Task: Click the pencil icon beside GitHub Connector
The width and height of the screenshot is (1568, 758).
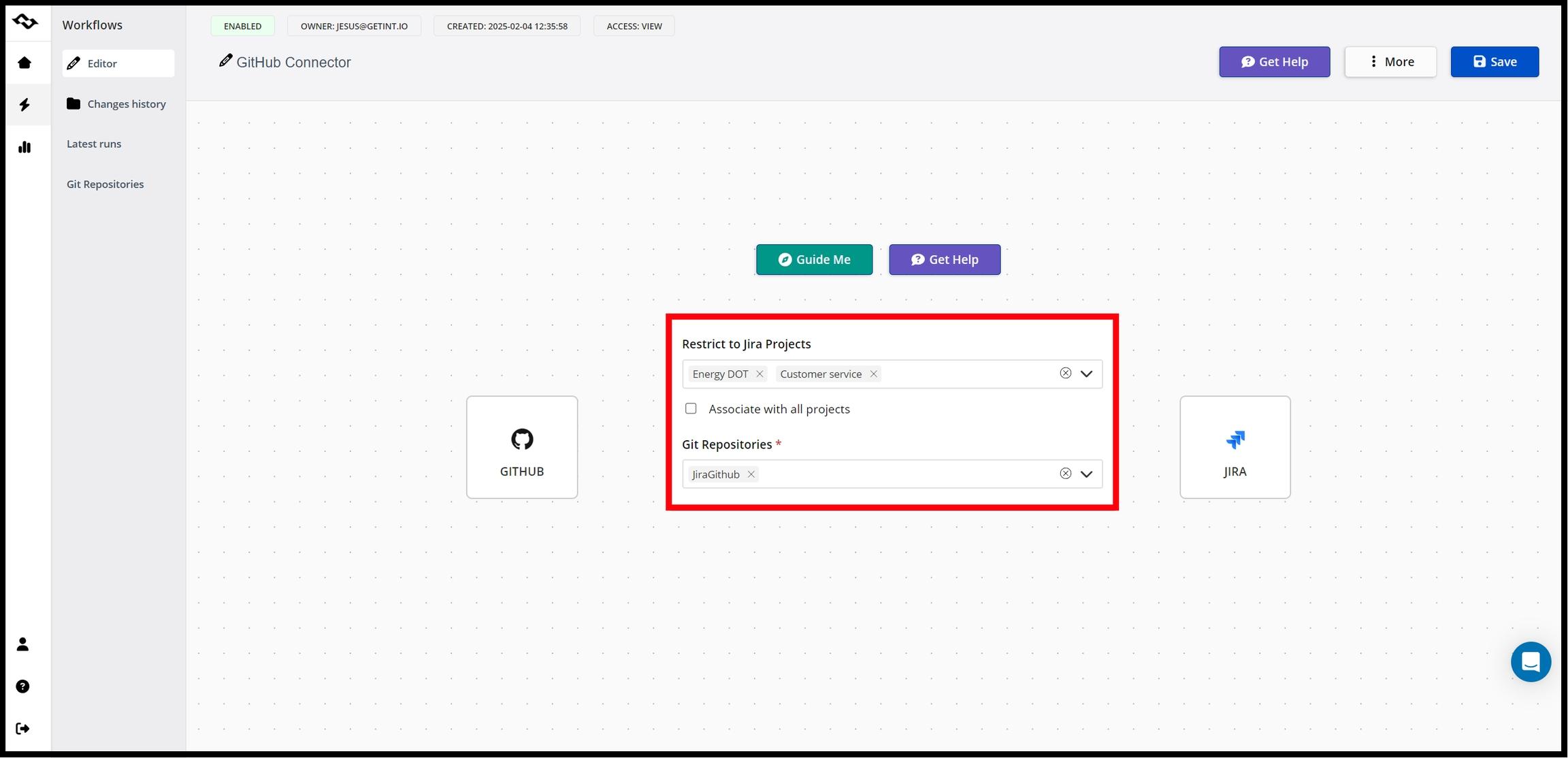Action: (225, 61)
